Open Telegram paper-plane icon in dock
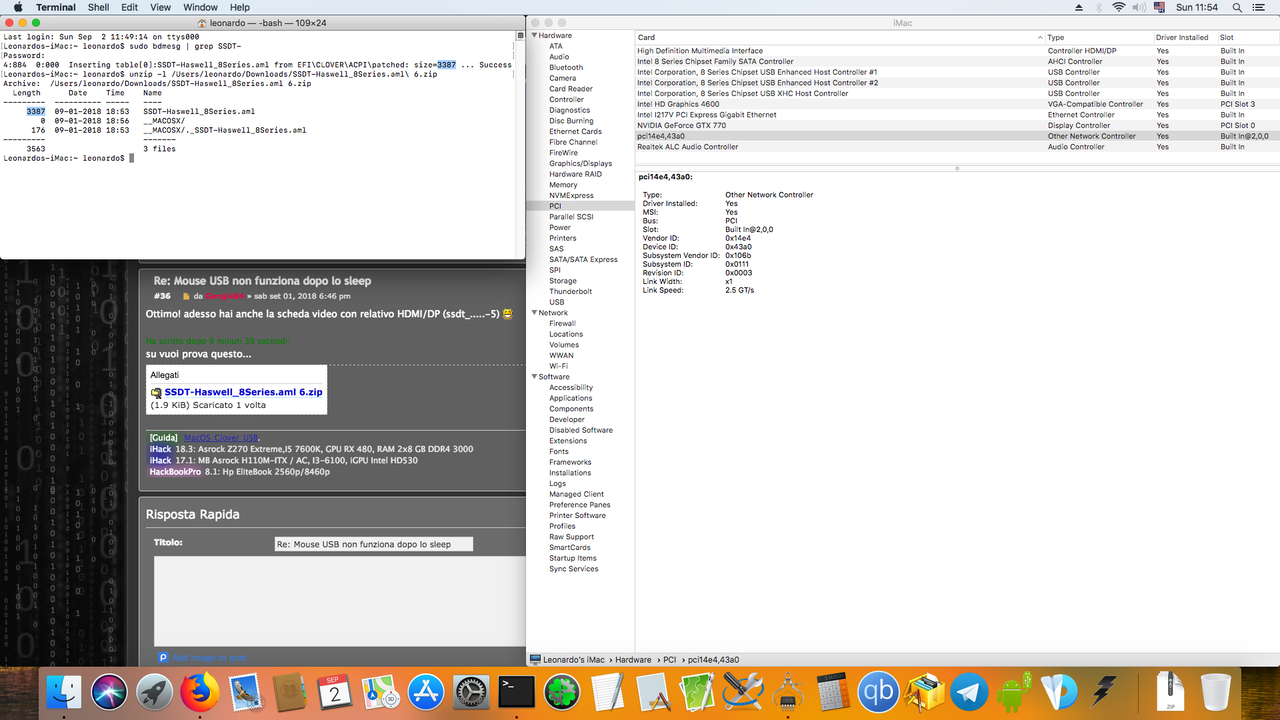 970,691
